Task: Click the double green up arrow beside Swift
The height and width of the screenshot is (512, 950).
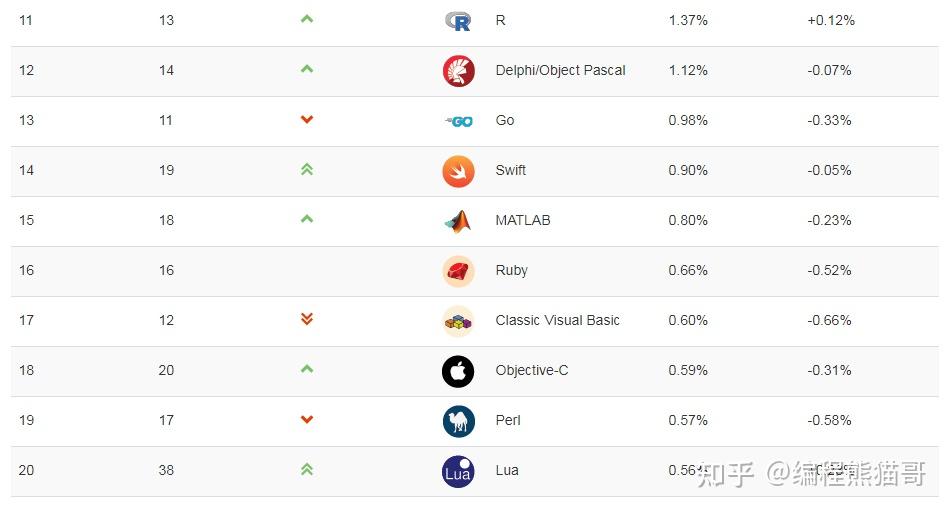Action: point(307,170)
